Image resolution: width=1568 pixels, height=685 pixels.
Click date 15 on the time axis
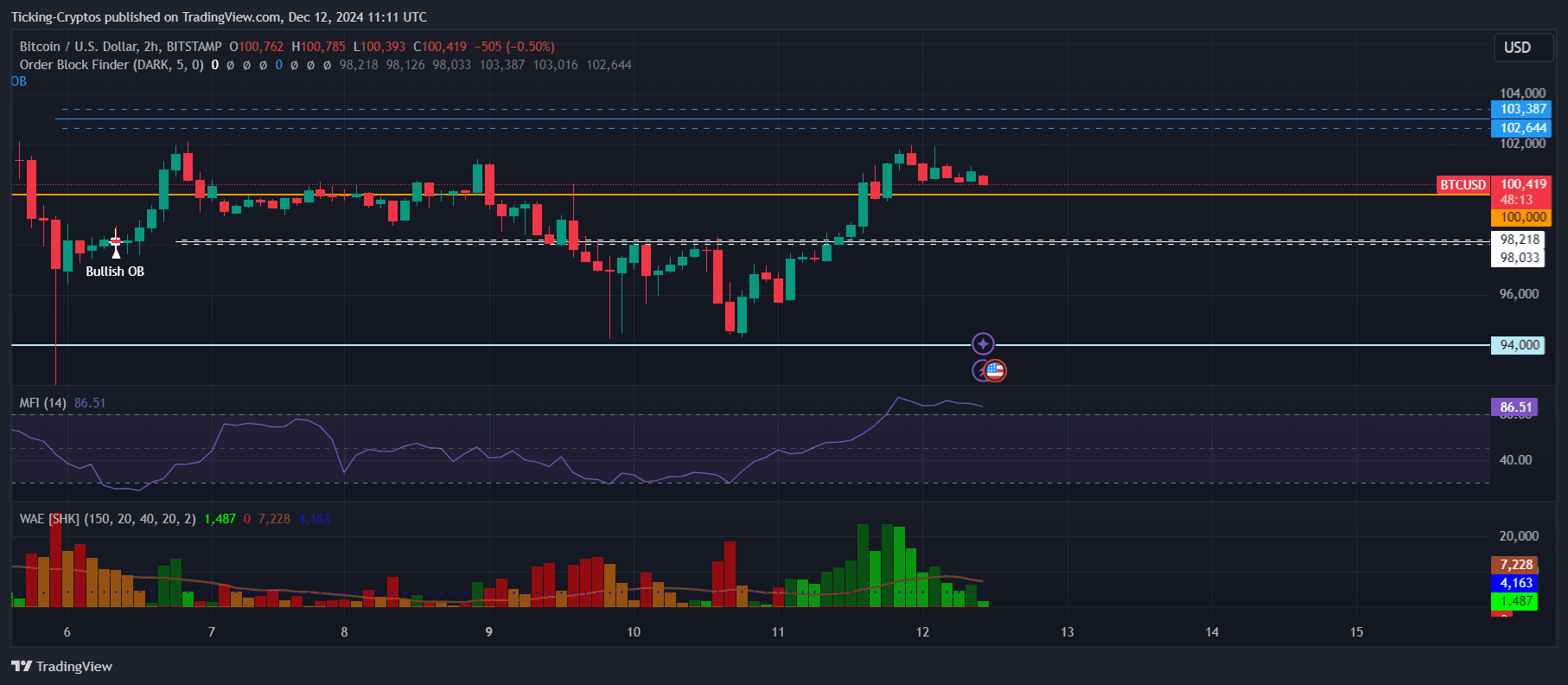click(x=1357, y=632)
